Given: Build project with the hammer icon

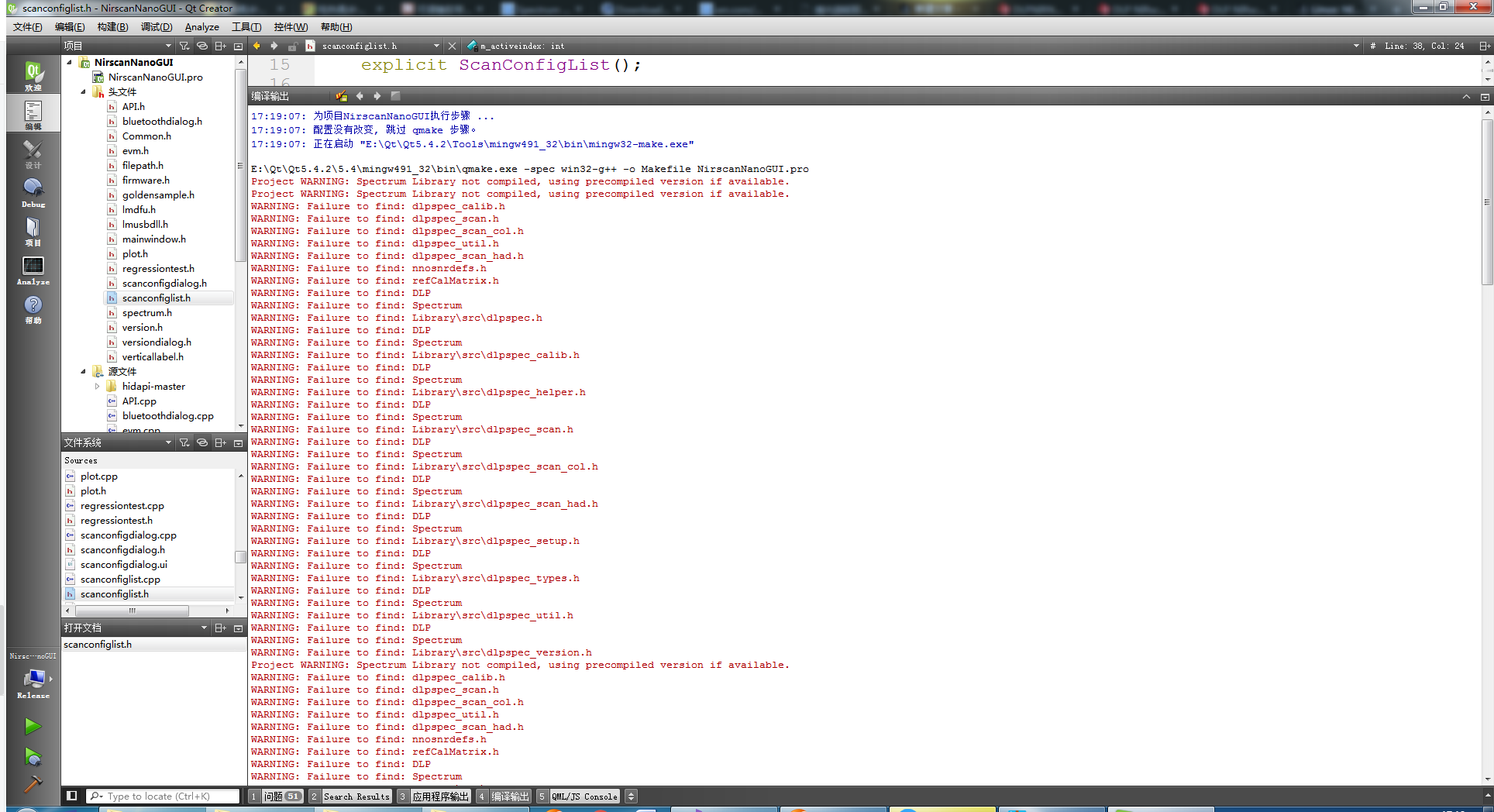Looking at the screenshot, I should pos(33,784).
